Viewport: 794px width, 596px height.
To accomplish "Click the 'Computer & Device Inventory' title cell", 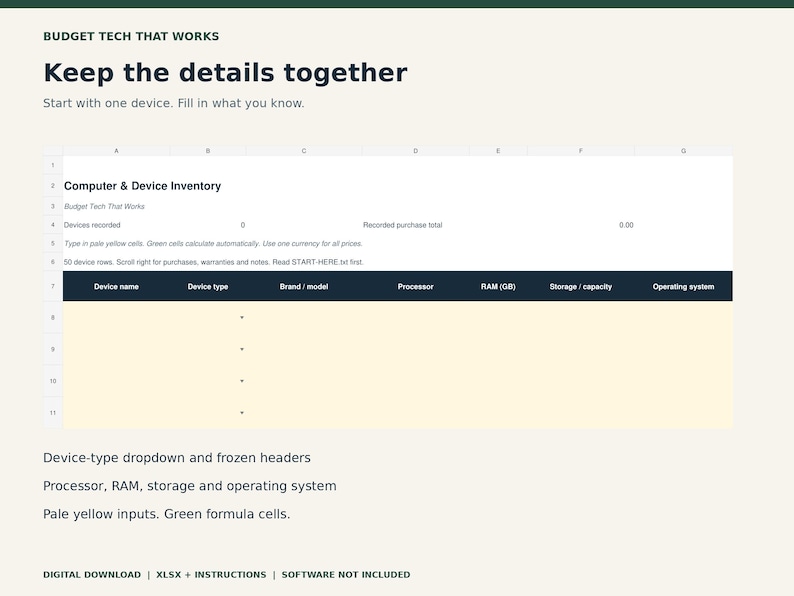I will tap(142, 186).
